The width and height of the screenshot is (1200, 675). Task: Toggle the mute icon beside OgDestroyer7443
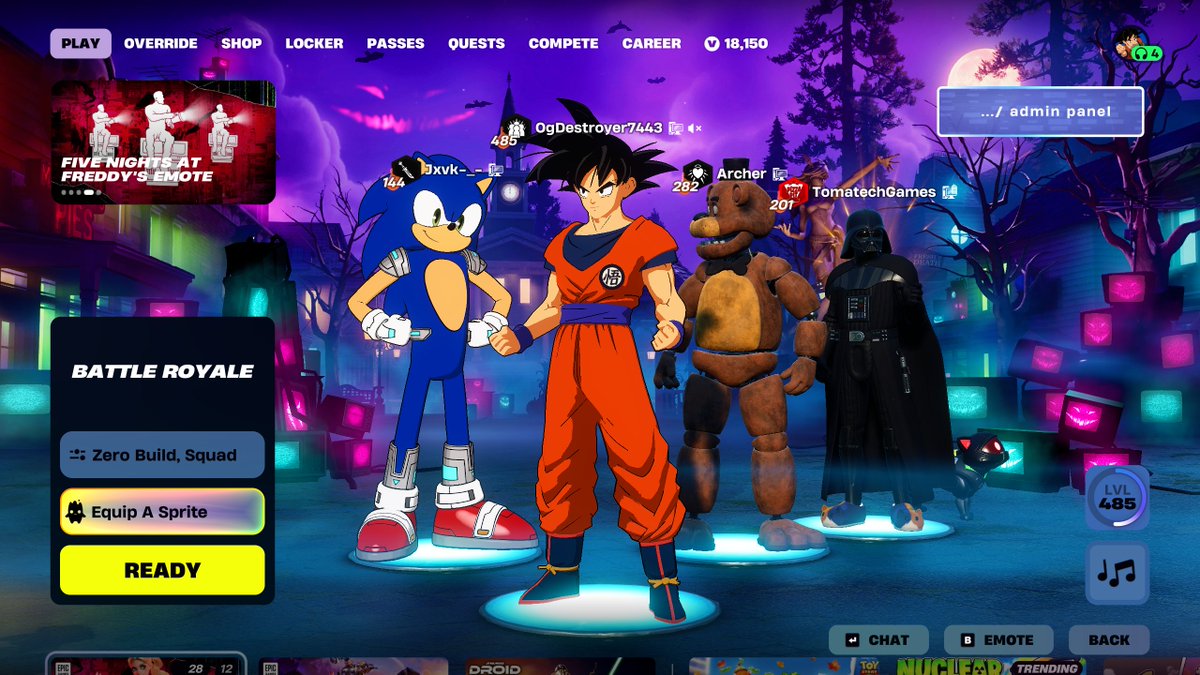coord(695,128)
